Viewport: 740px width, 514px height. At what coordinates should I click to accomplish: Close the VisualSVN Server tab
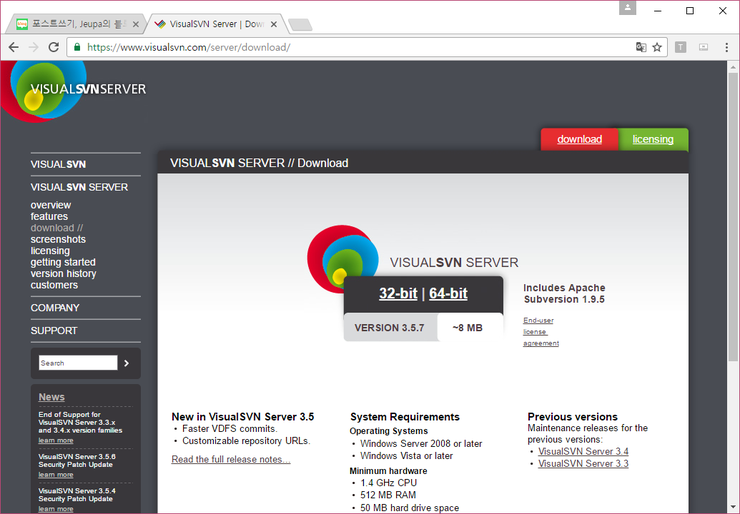pos(273,24)
